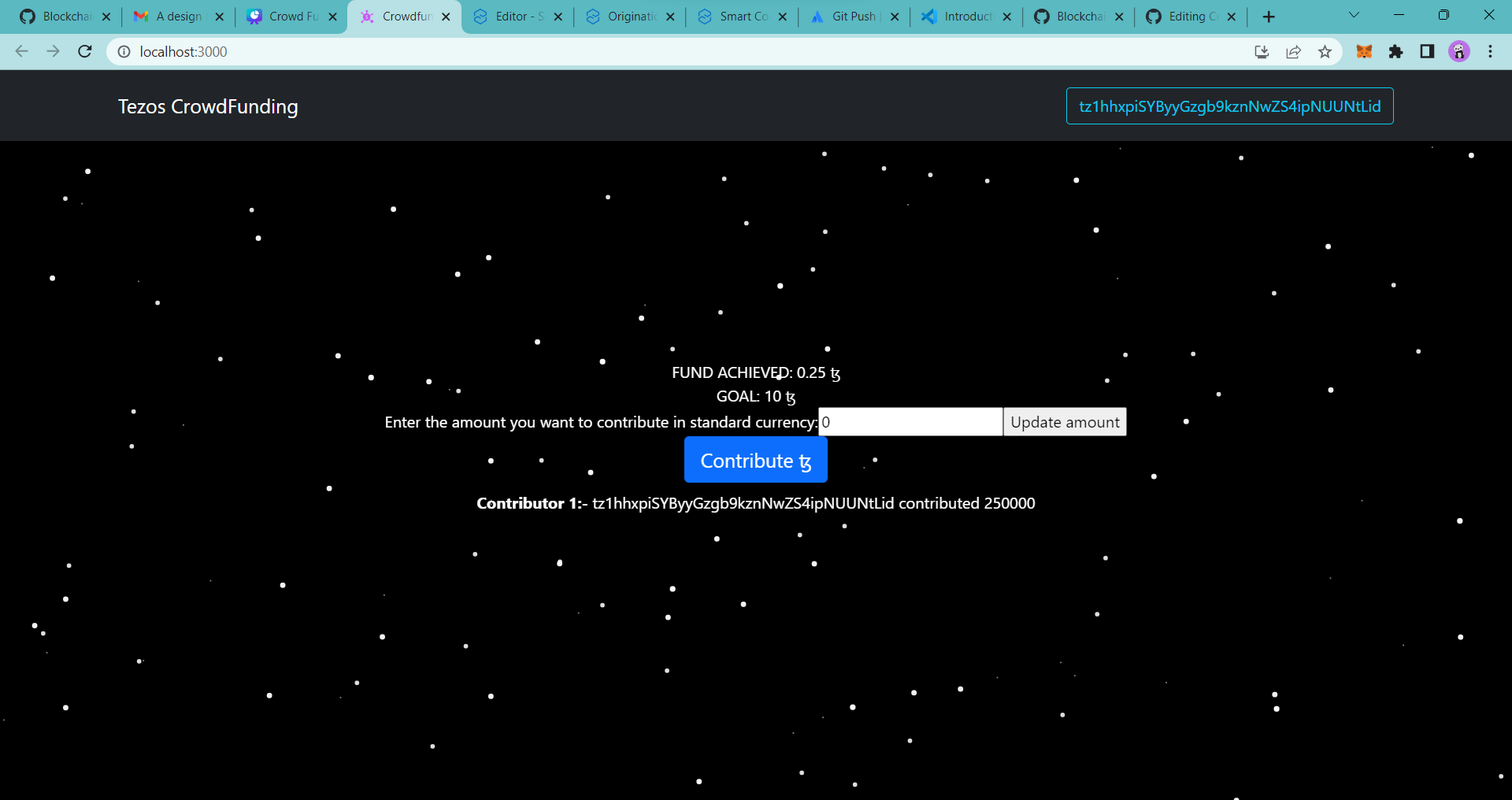Click the contribution amount input field
Screen dimensions: 1512x800
tap(910, 421)
